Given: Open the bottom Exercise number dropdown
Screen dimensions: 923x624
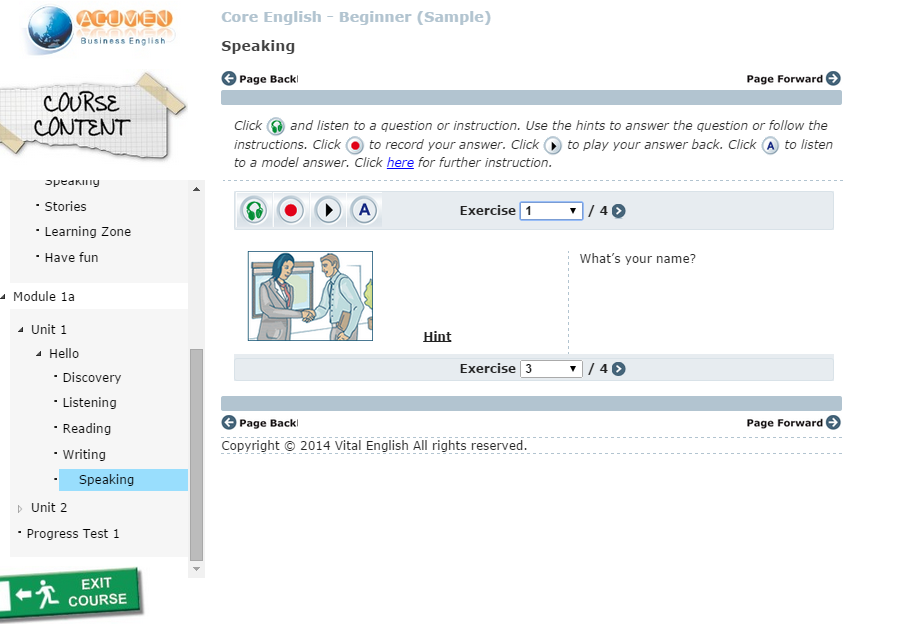Looking at the screenshot, I should 551,369.
